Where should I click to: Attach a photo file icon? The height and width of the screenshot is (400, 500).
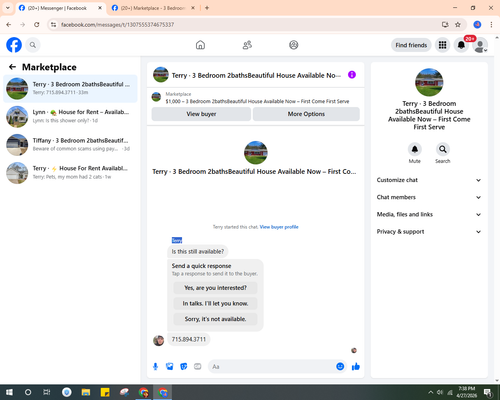click(x=170, y=367)
